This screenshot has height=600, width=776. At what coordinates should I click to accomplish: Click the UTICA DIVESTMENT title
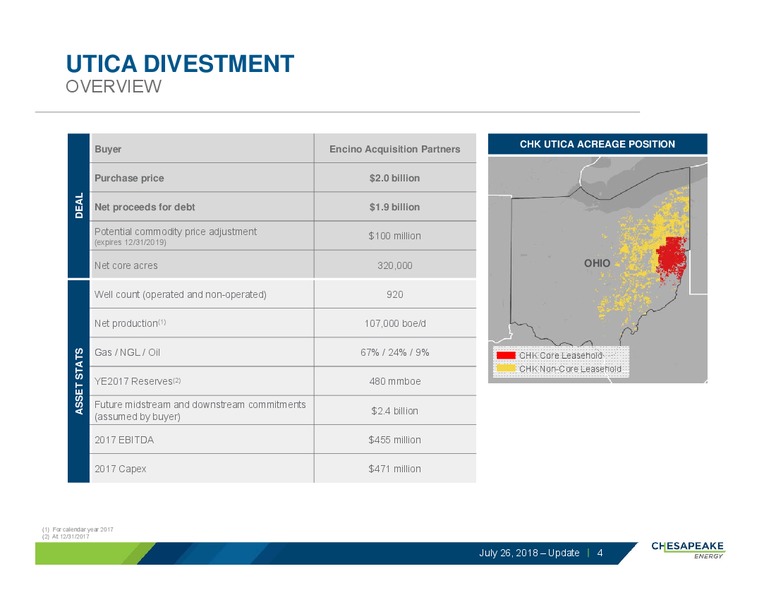click(x=180, y=64)
